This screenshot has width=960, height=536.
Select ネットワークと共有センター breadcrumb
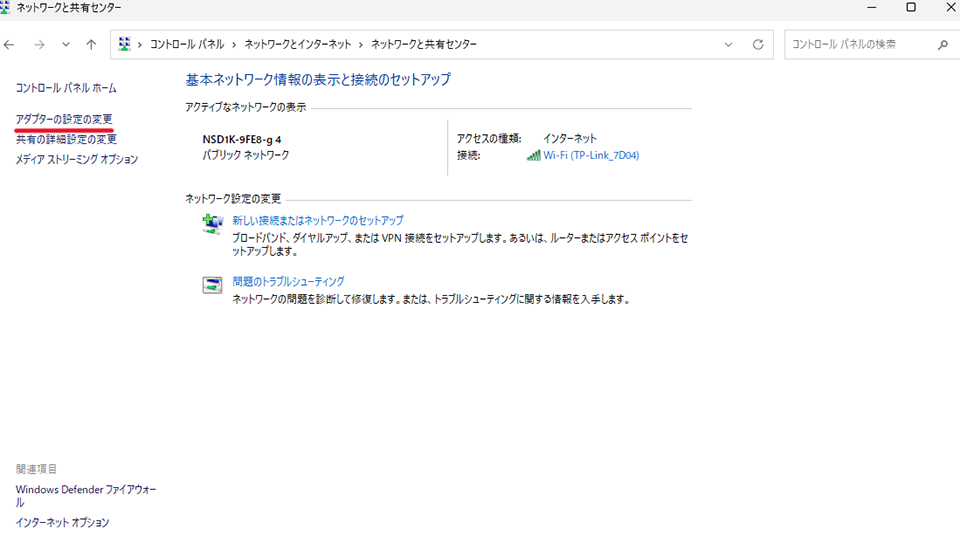424,44
